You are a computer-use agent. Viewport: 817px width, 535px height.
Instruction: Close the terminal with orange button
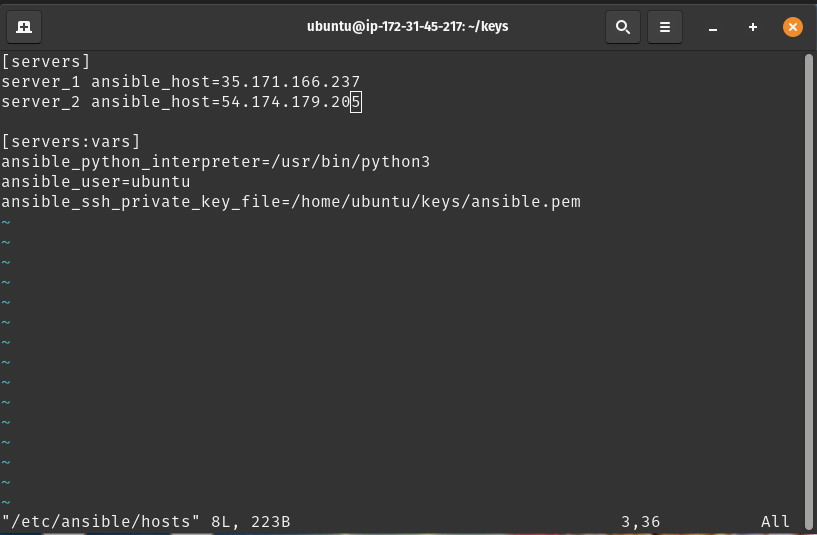coord(793,27)
